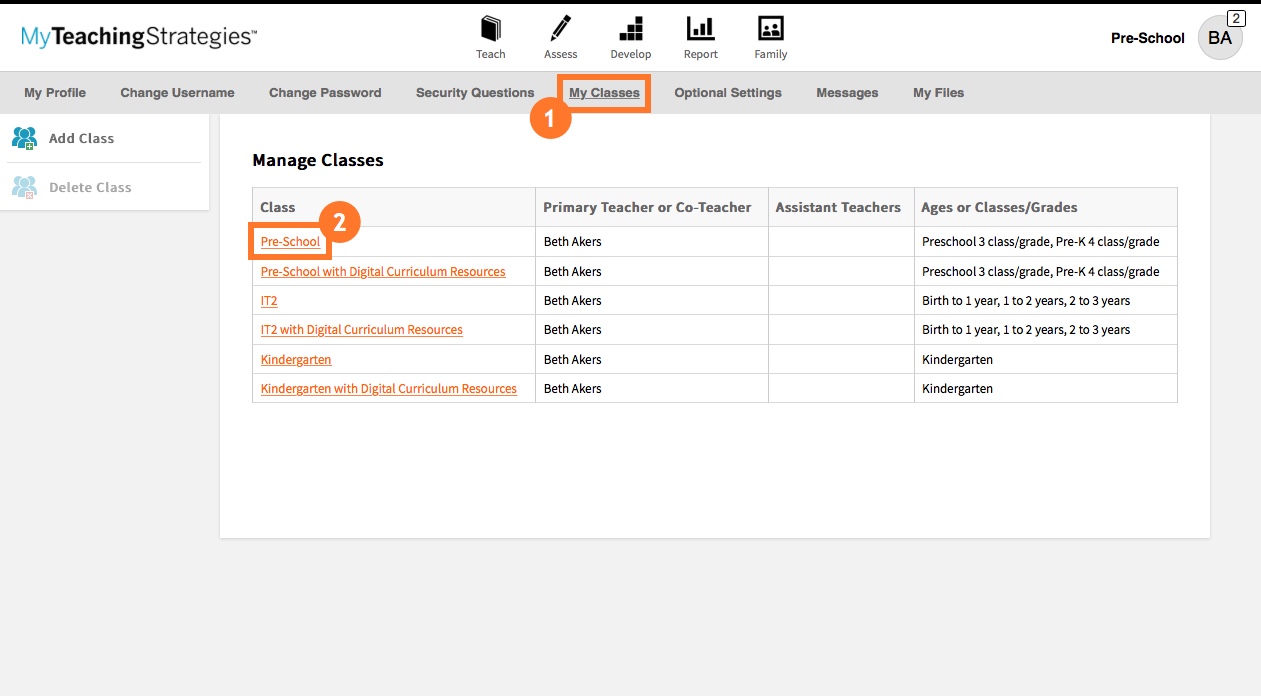Select the Kindergarten class link
This screenshot has width=1261, height=696.
(296, 359)
